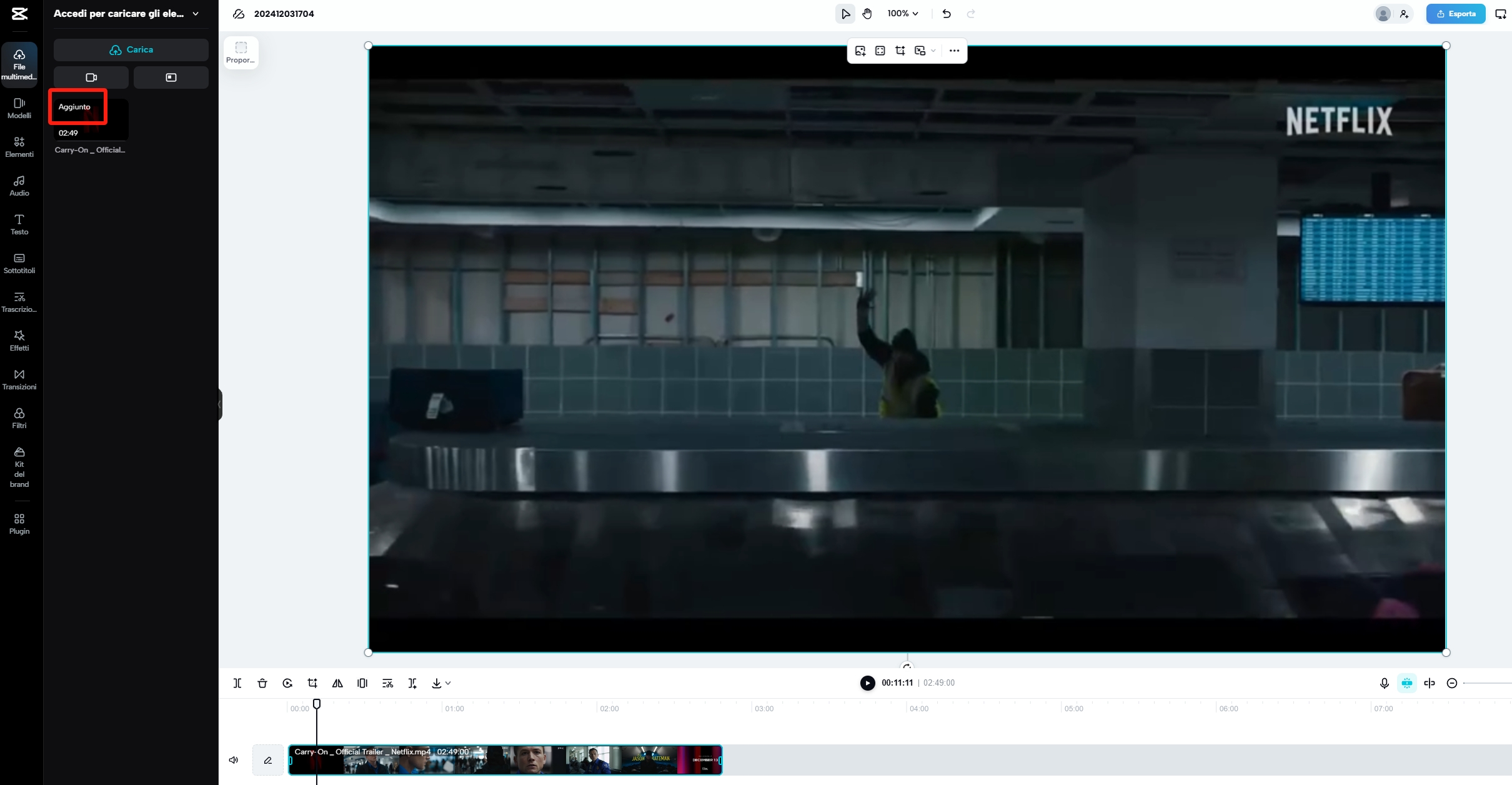Open the Modelli templates panel

(x=19, y=108)
